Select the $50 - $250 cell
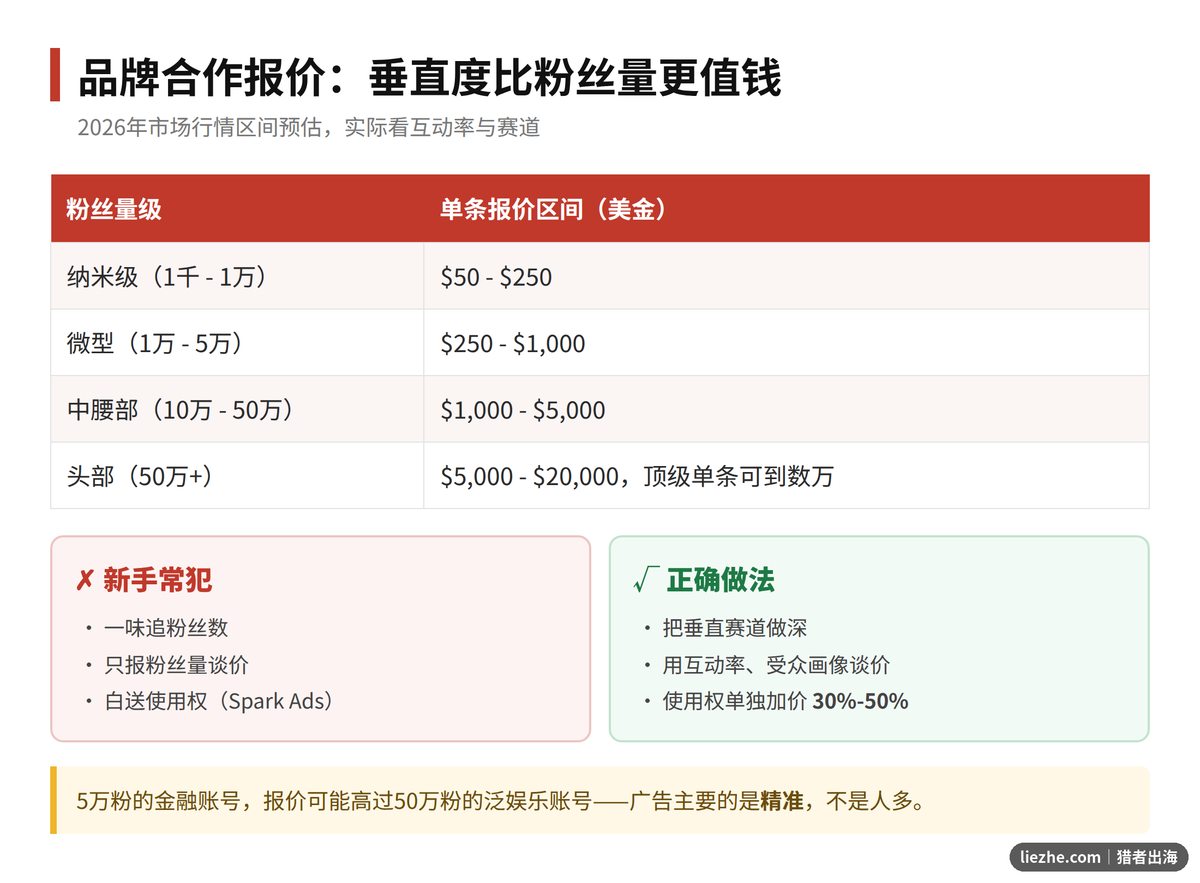Viewport: 1200px width, 883px height. coord(787,276)
